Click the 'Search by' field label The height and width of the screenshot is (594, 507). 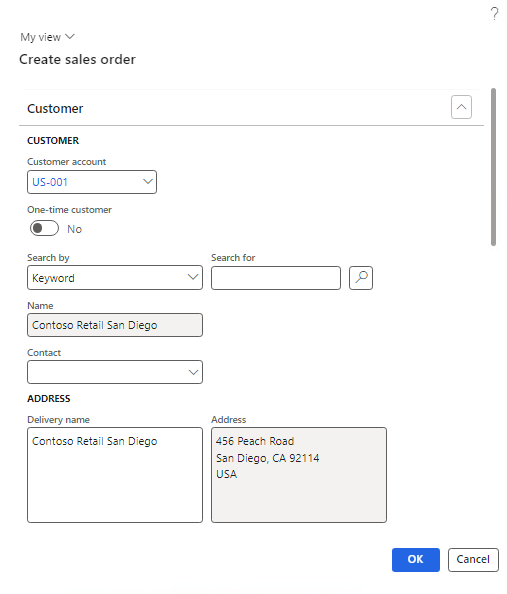point(48,258)
